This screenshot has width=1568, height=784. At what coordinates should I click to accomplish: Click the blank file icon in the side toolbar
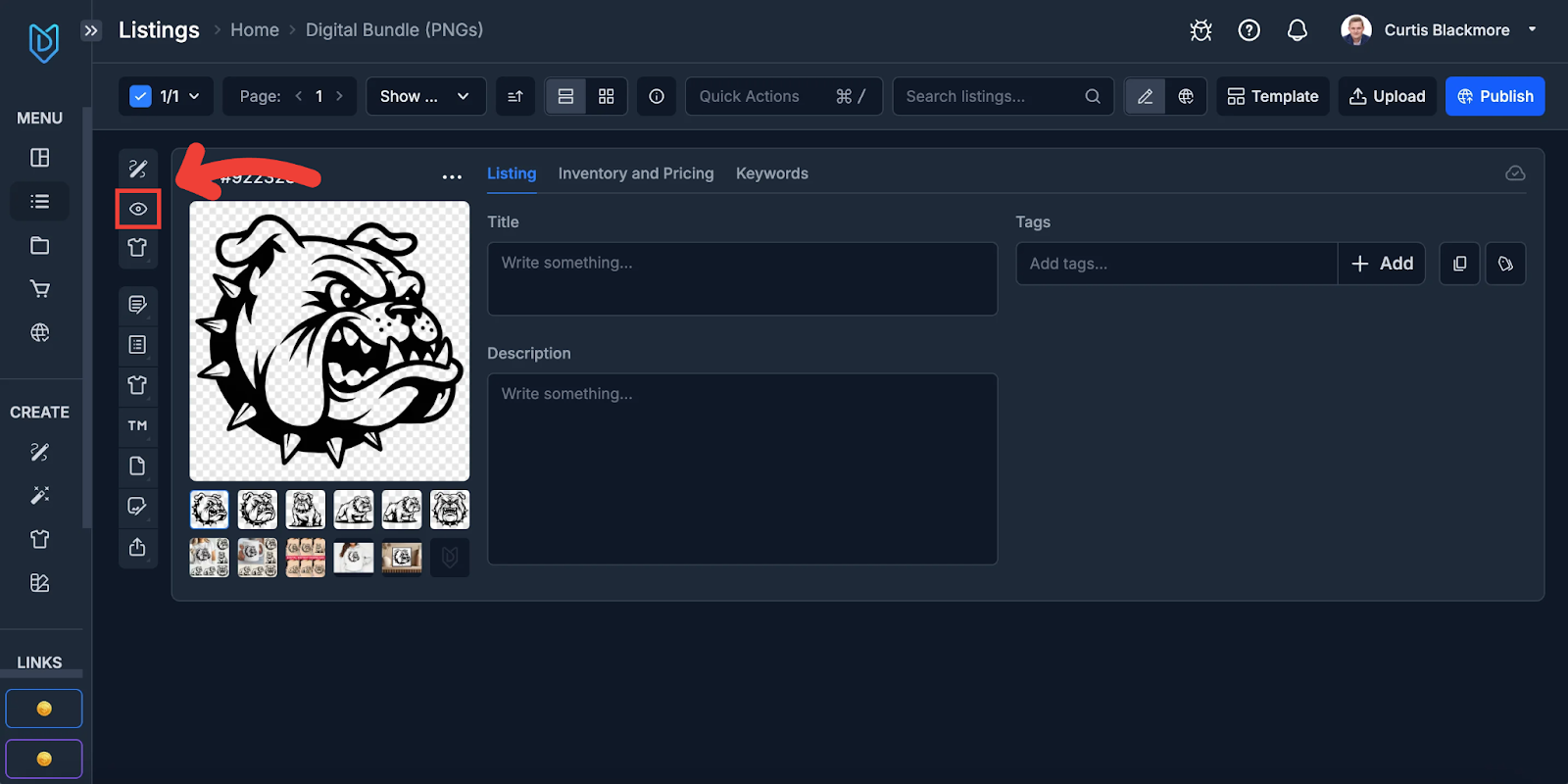(x=138, y=465)
